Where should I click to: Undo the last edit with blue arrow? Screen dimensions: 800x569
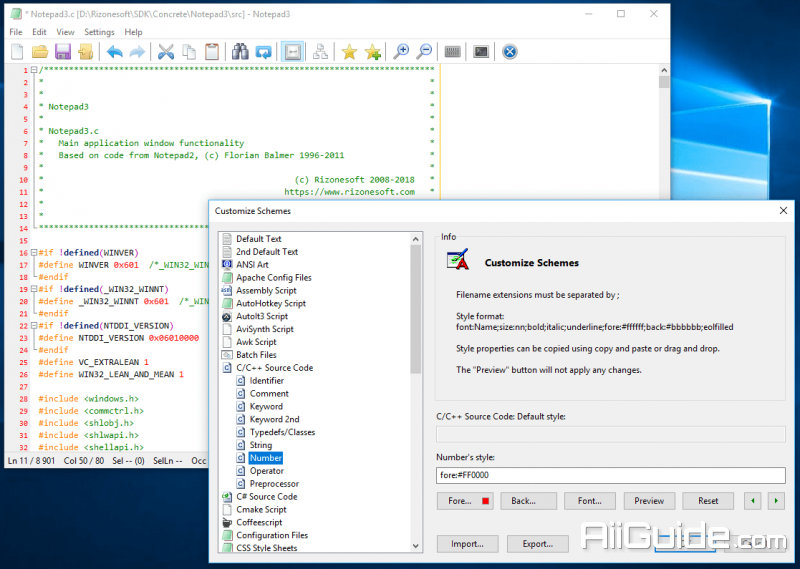coord(115,52)
